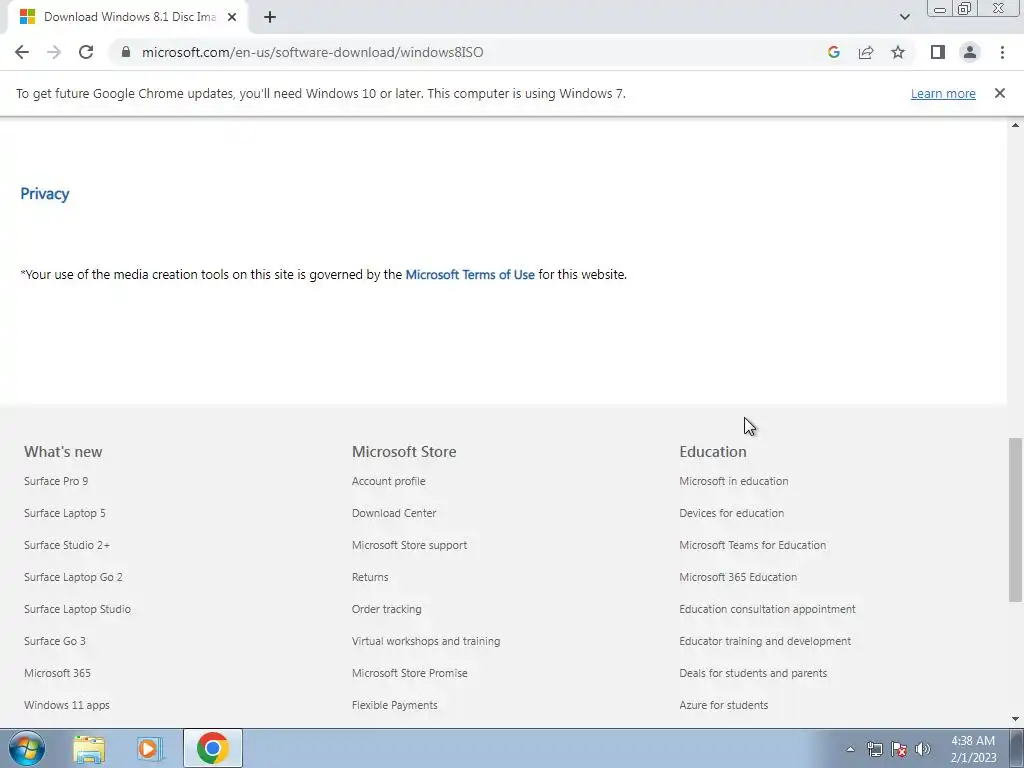The width and height of the screenshot is (1024, 768).
Task: Open Windows 11 apps link
Action: 67,705
